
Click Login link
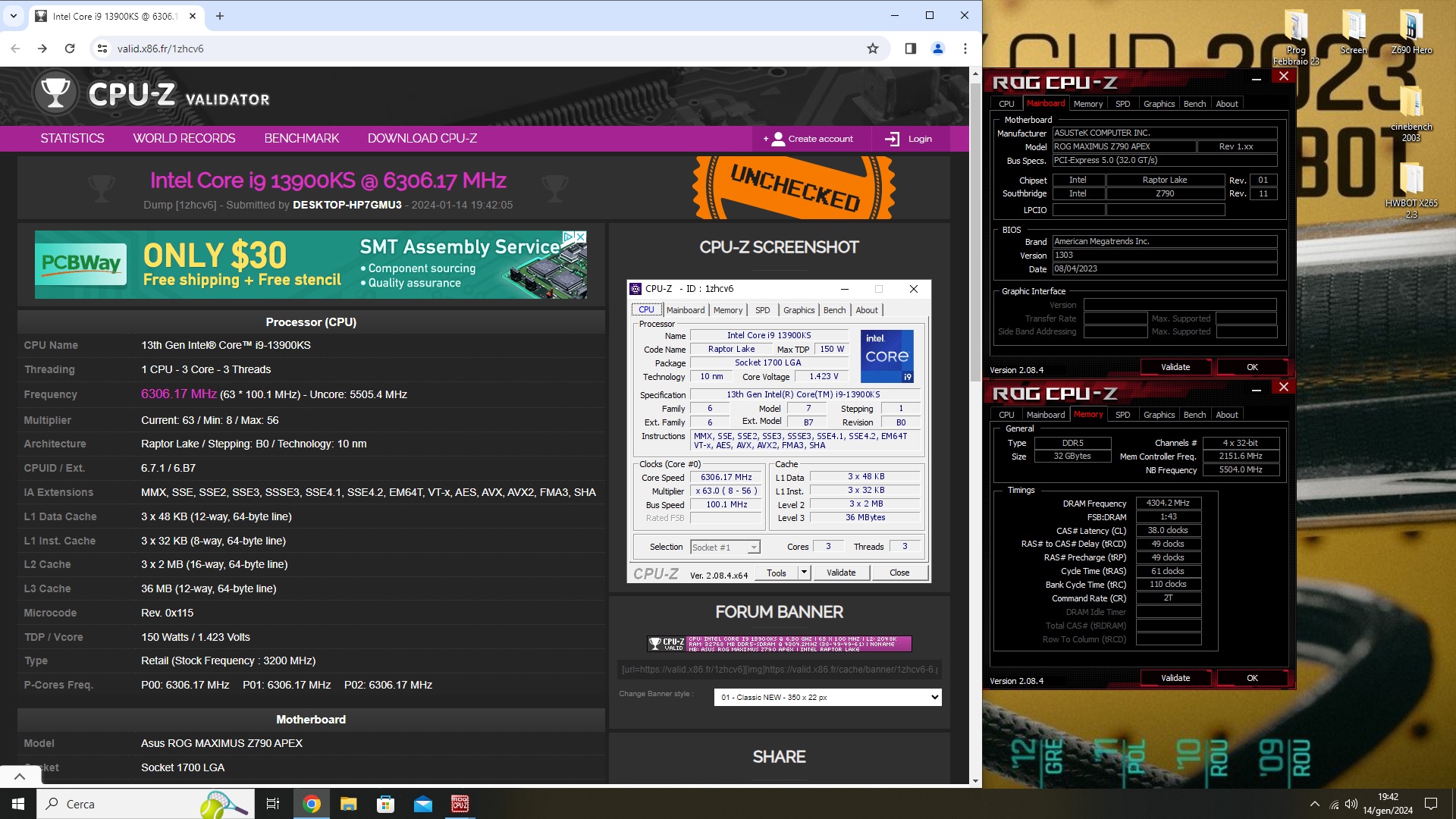908,139
